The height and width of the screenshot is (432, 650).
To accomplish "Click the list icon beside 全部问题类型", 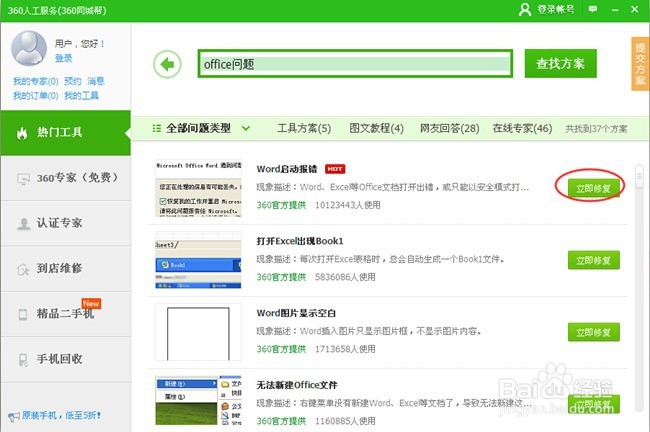I will [x=157, y=129].
